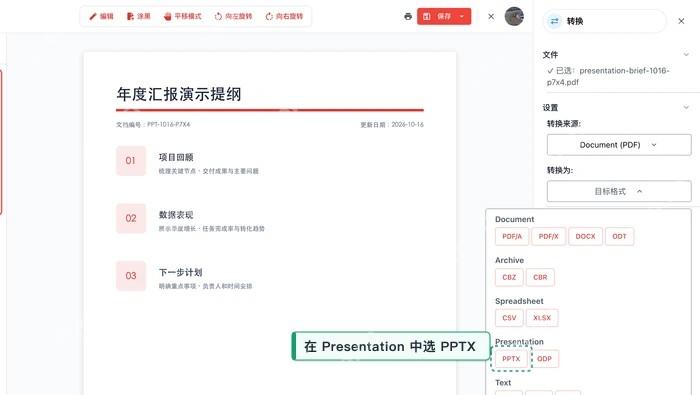
Task: Select XLSX spreadsheet format
Action: [x=542, y=318]
